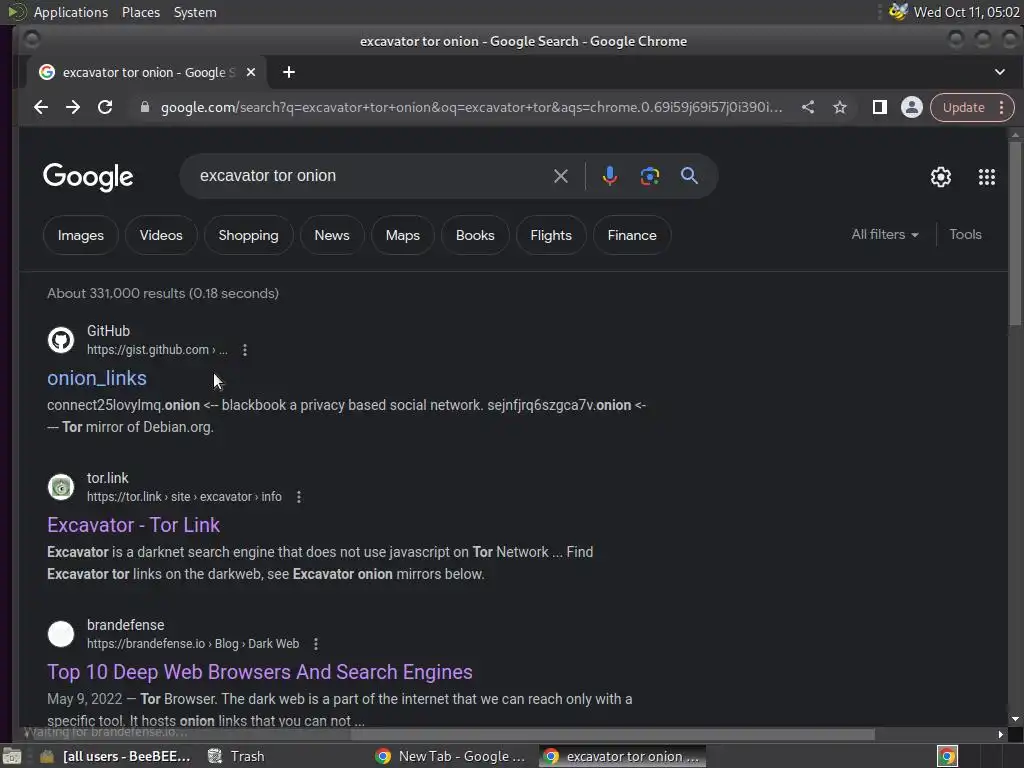Search by image with Google Lens
The height and width of the screenshot is (768, 1024).
click(x=650, y=176)
